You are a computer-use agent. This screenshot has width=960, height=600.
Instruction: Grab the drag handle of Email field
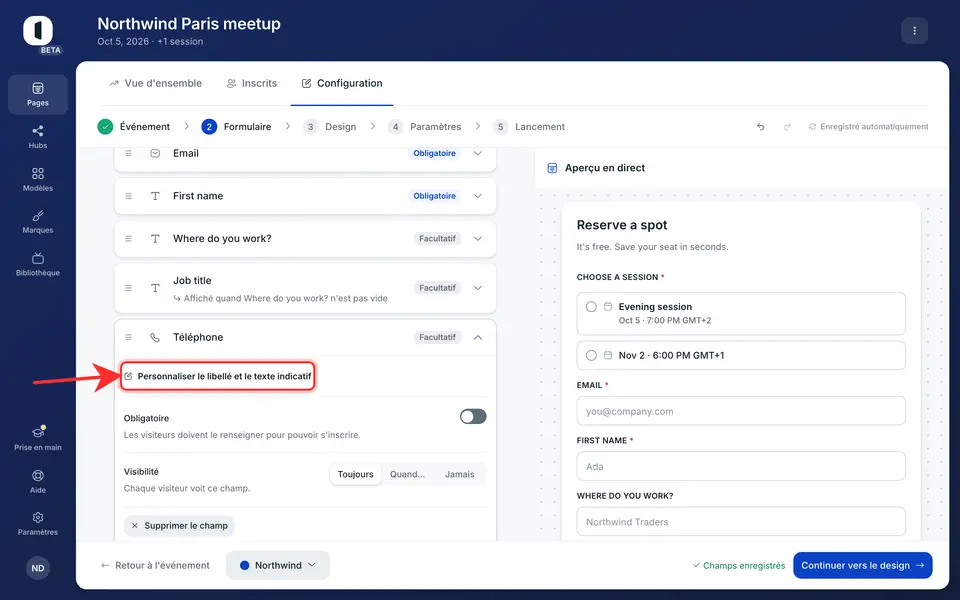point(129,153)
